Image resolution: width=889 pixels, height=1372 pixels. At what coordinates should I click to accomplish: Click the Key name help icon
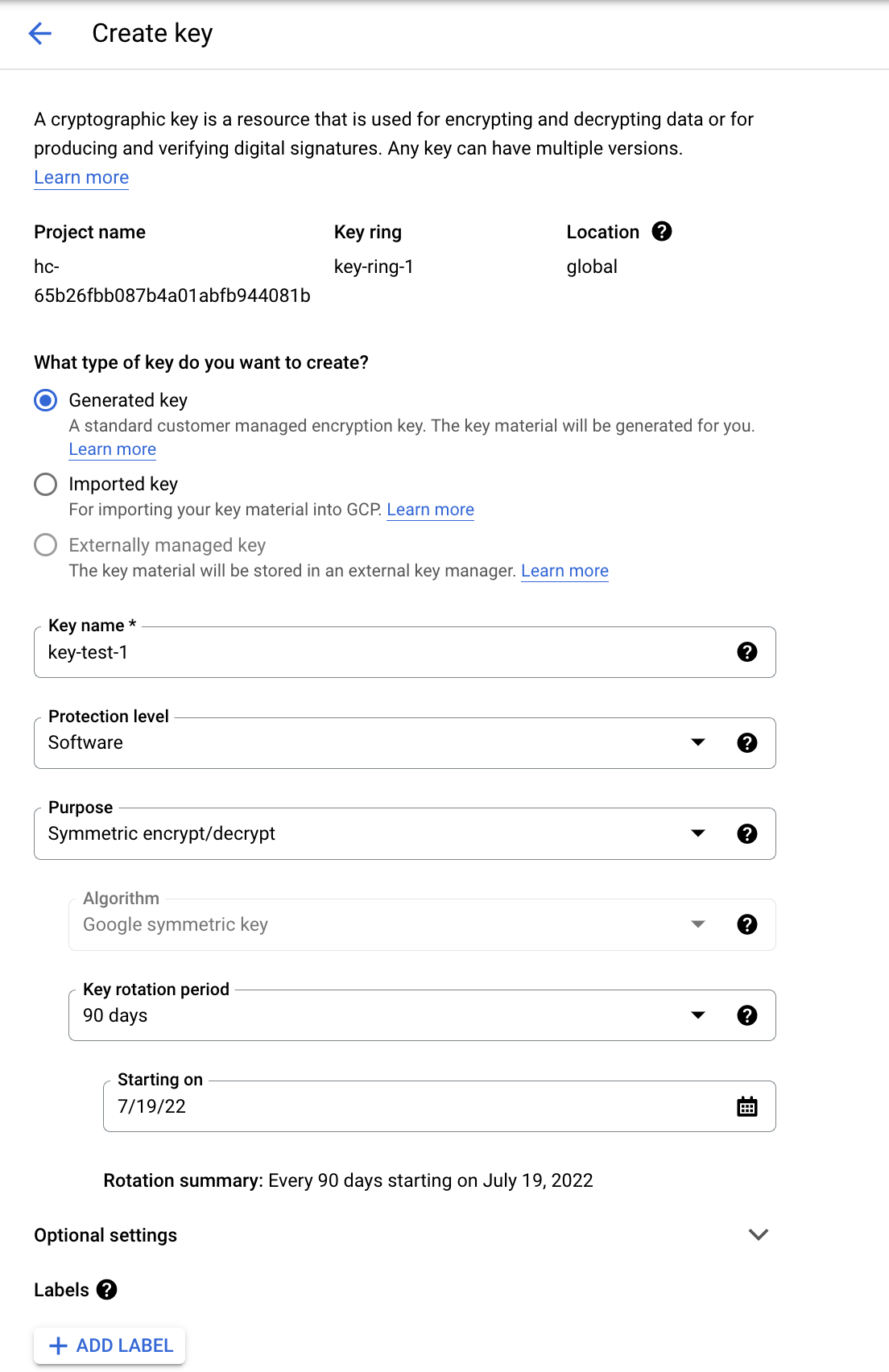pos(747,652)
